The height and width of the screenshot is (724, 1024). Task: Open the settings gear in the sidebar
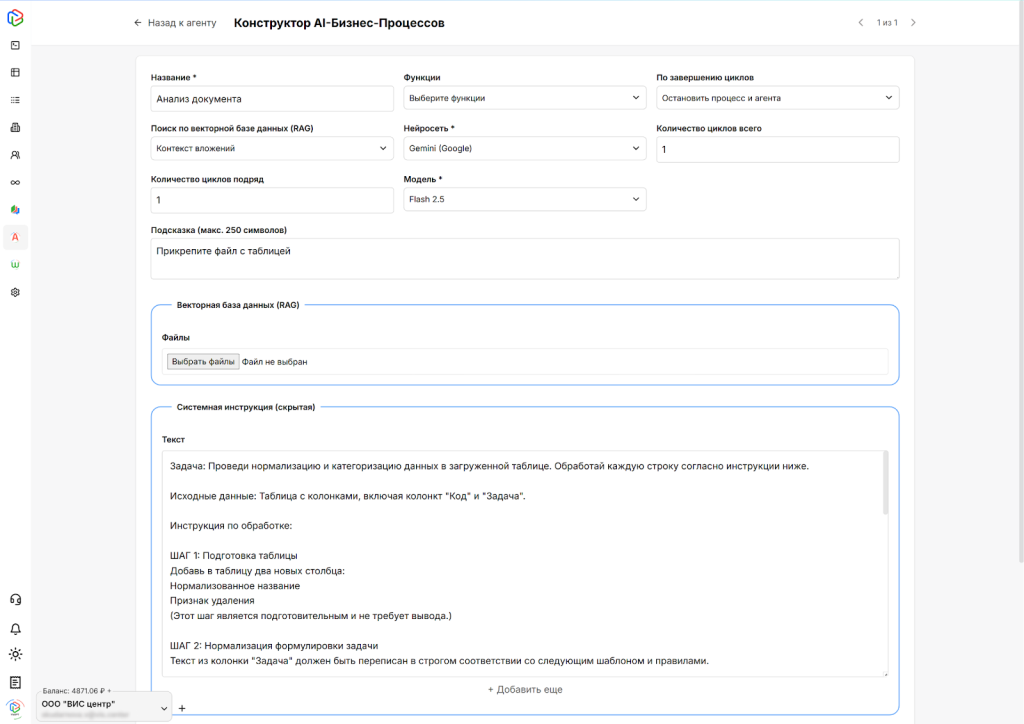click(15, 292)
